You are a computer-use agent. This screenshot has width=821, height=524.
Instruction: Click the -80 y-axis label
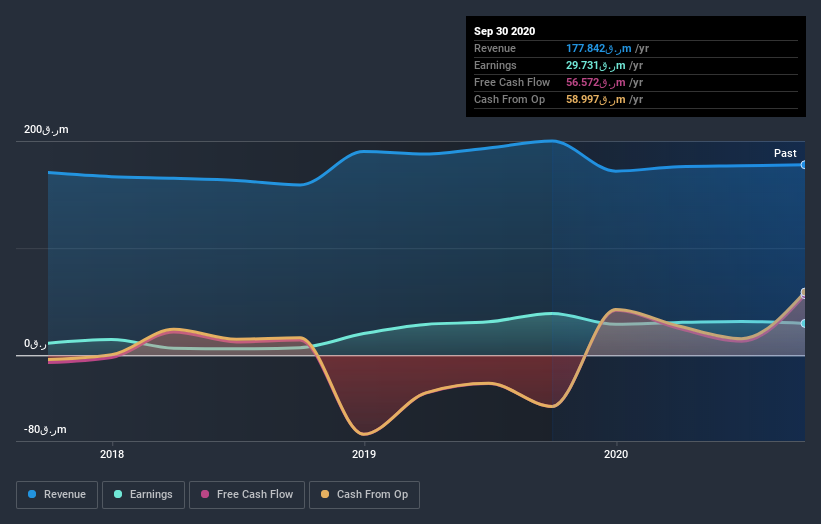(45, 429)
